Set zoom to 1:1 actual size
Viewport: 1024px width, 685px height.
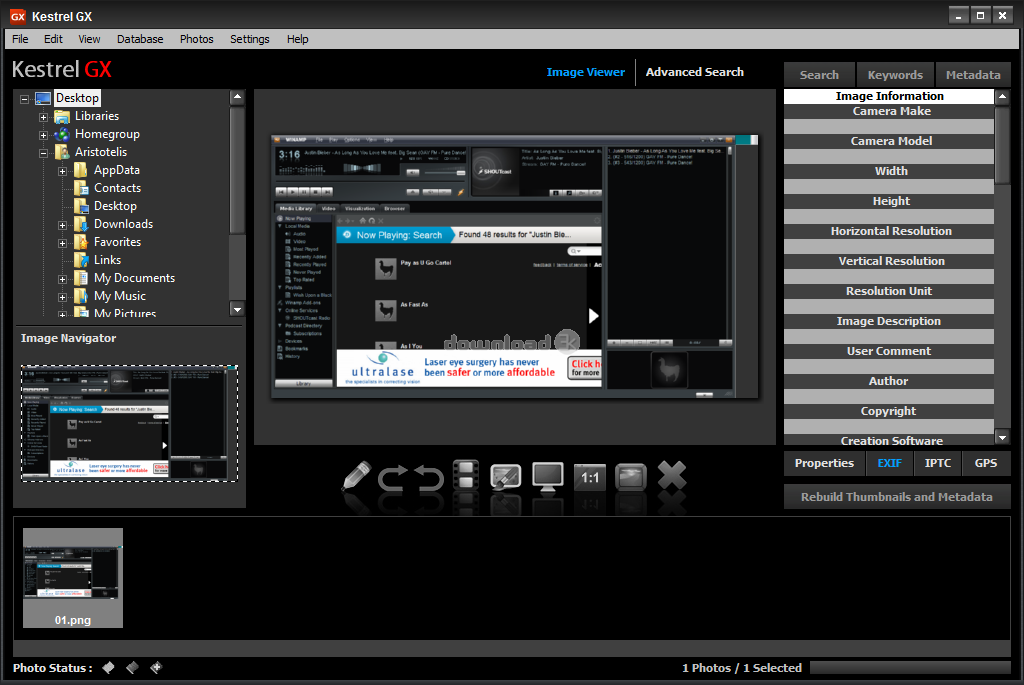pyautogui.click(x=590, y=477)
